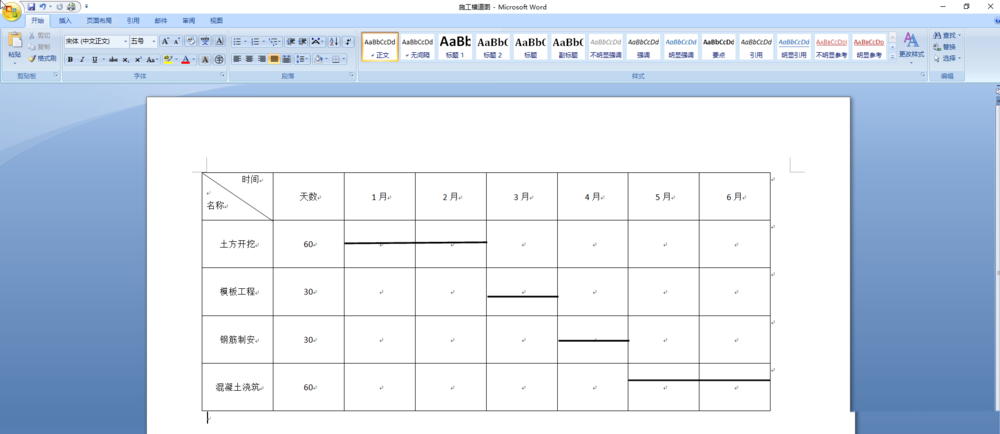This screenshot has height=434, width=1000.
Task: Activate 格式刷 format painter
Action: tap(42, 58)
